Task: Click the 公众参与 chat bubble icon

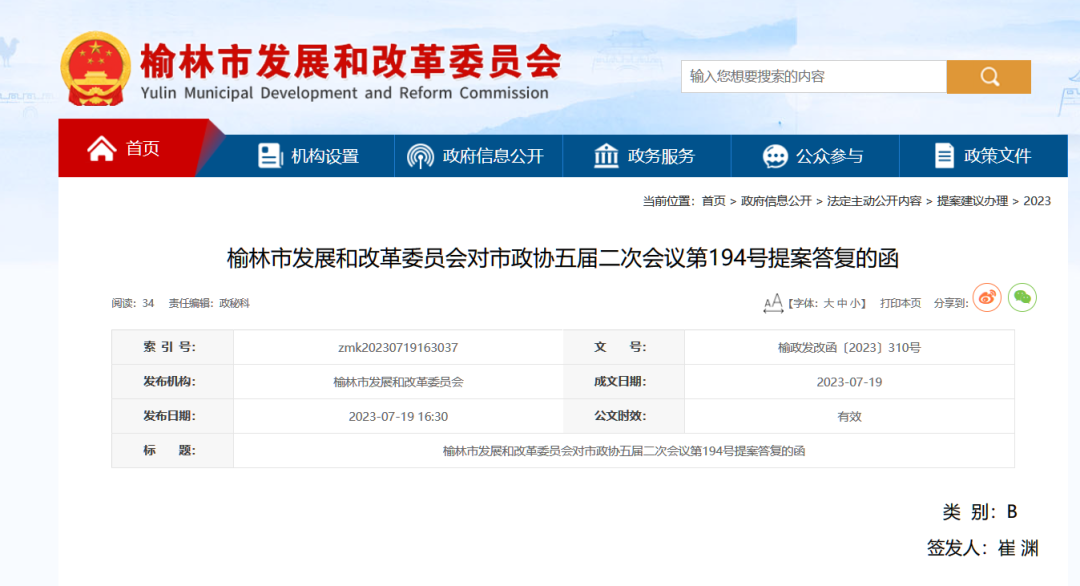Action: coord(775,156)
